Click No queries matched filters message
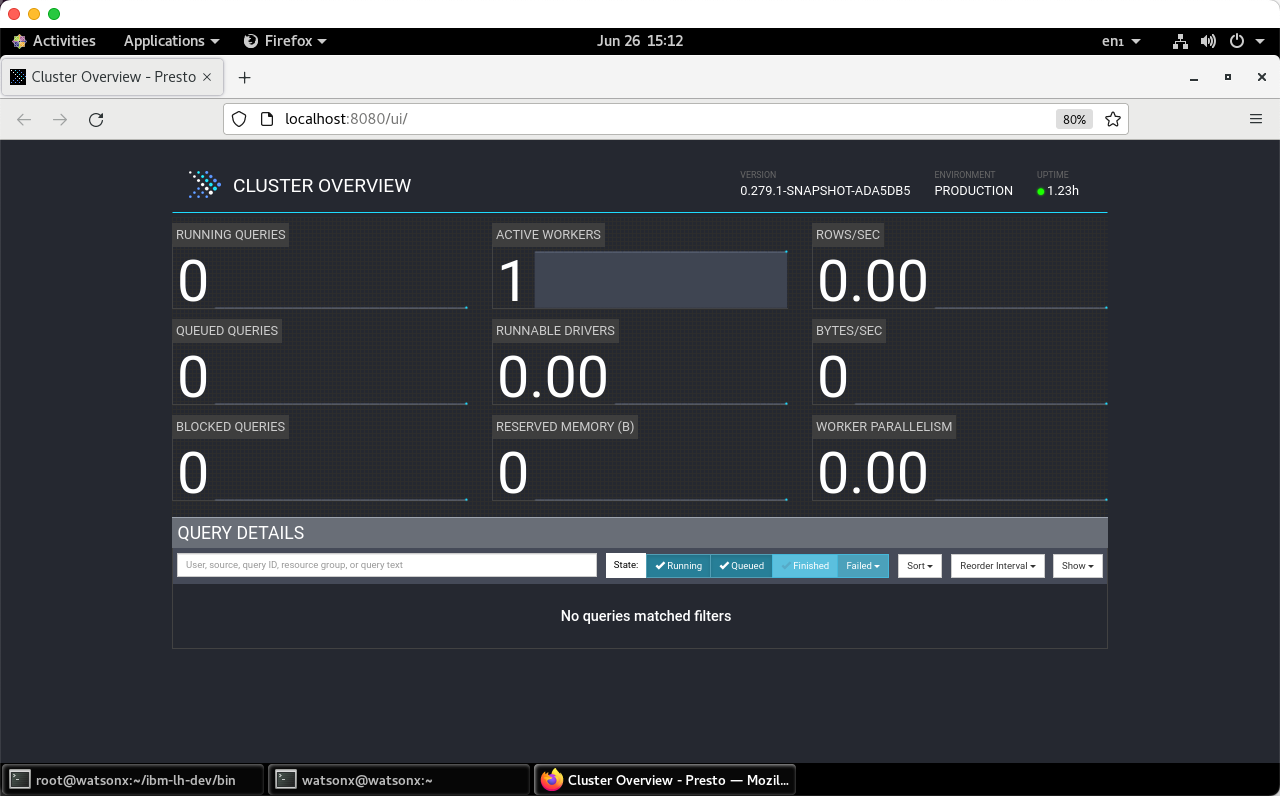1280x796 pixels. point(646,616)
